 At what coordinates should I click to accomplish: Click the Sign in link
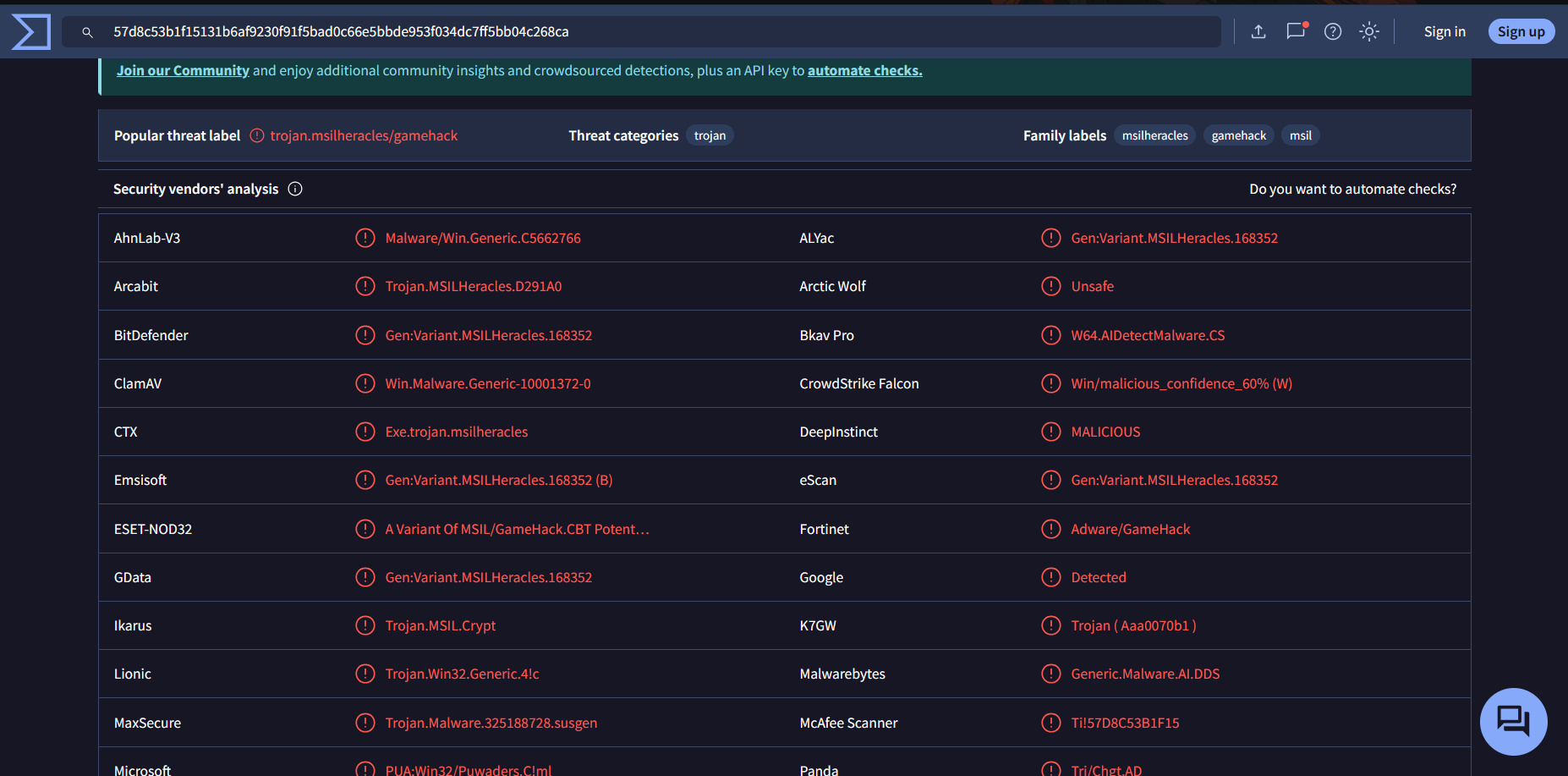[1445, 31]
